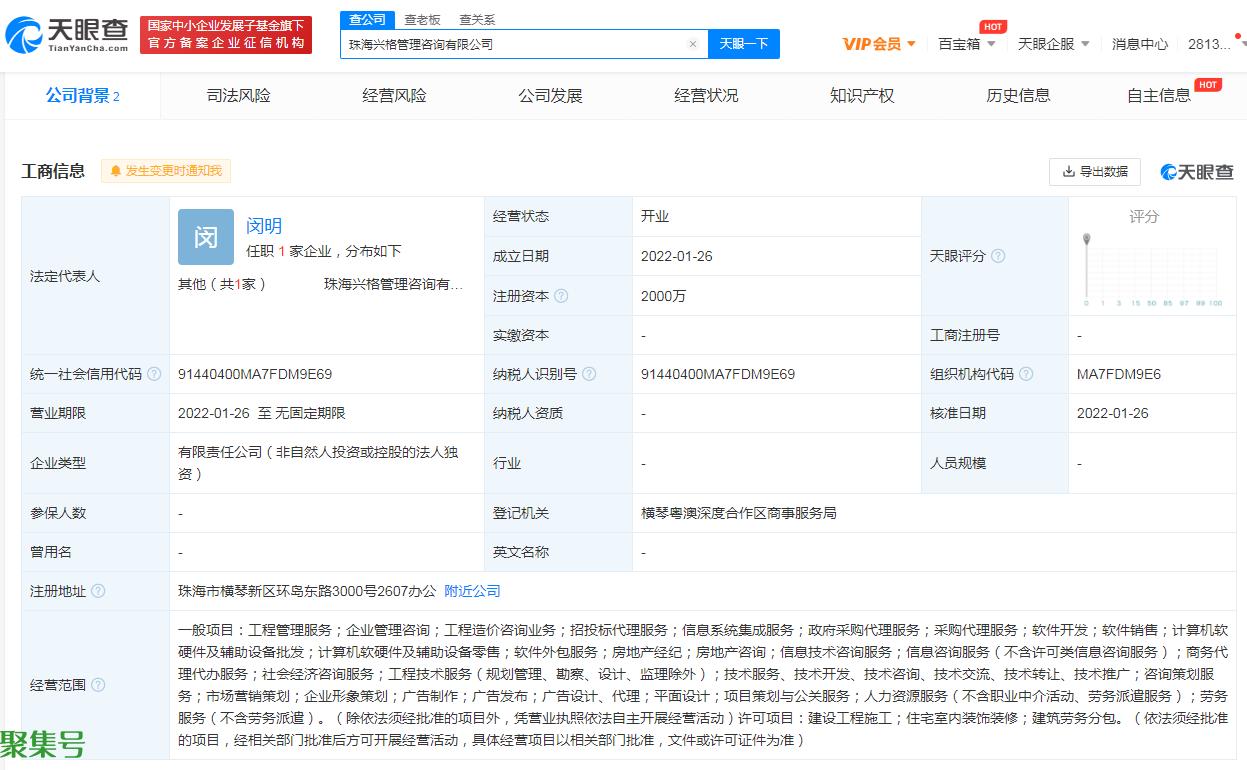
Task: Click help icon next to 天眼评分
Action: coord(998,256)
